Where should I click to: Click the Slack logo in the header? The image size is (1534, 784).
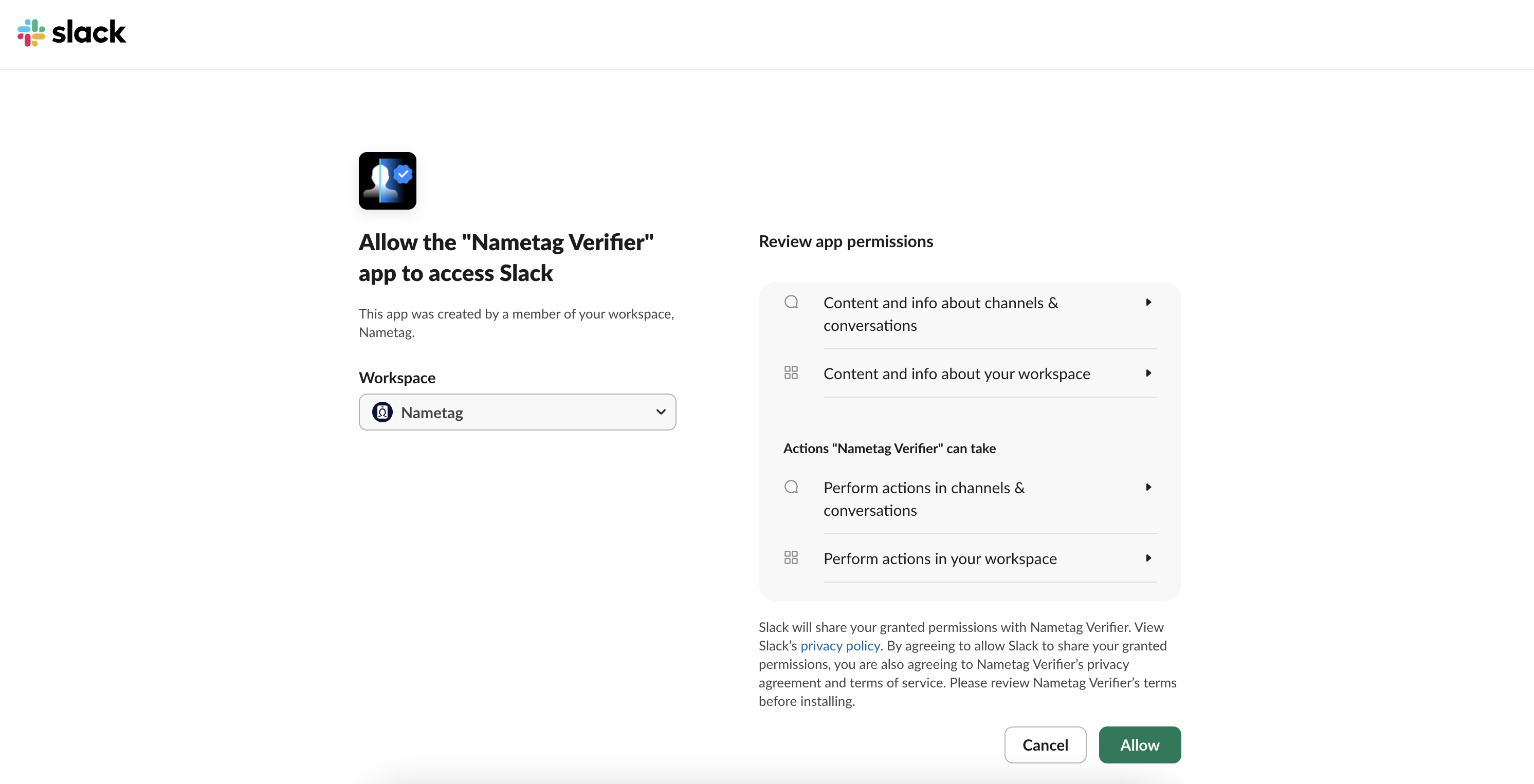71,32
